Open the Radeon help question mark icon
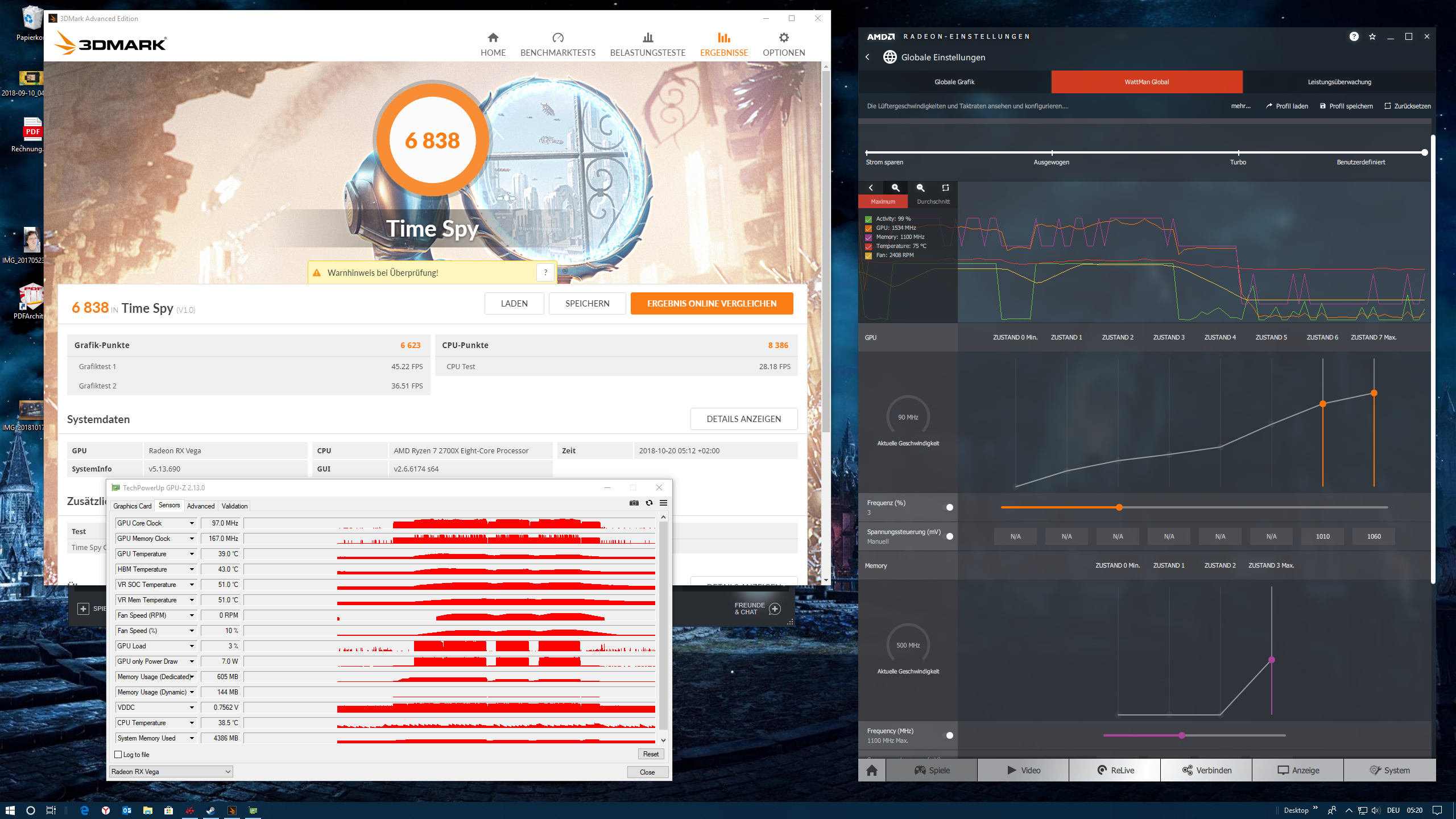 [x=1354, y=36]
